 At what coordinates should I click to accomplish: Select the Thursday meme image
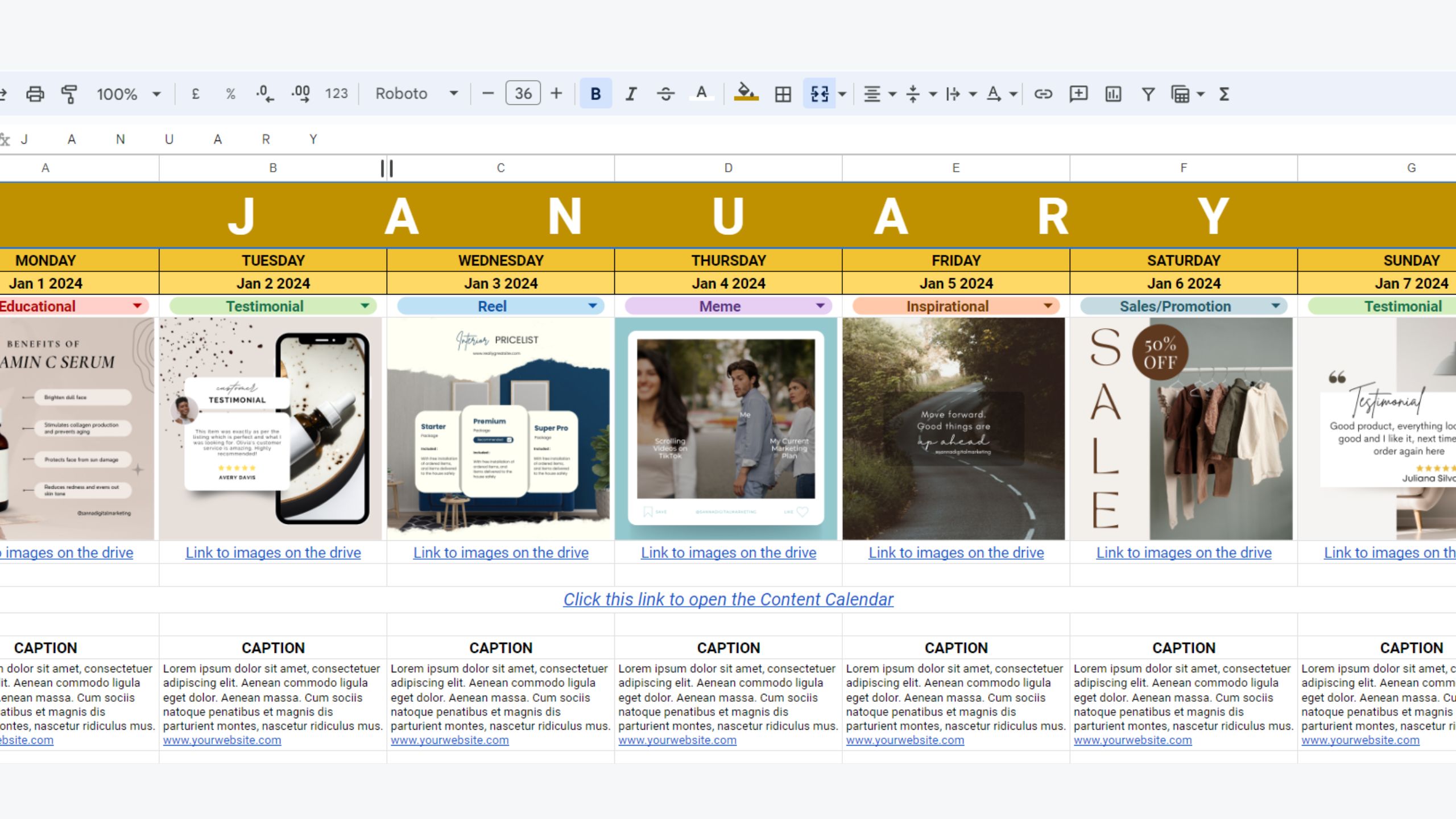point(726,429)
